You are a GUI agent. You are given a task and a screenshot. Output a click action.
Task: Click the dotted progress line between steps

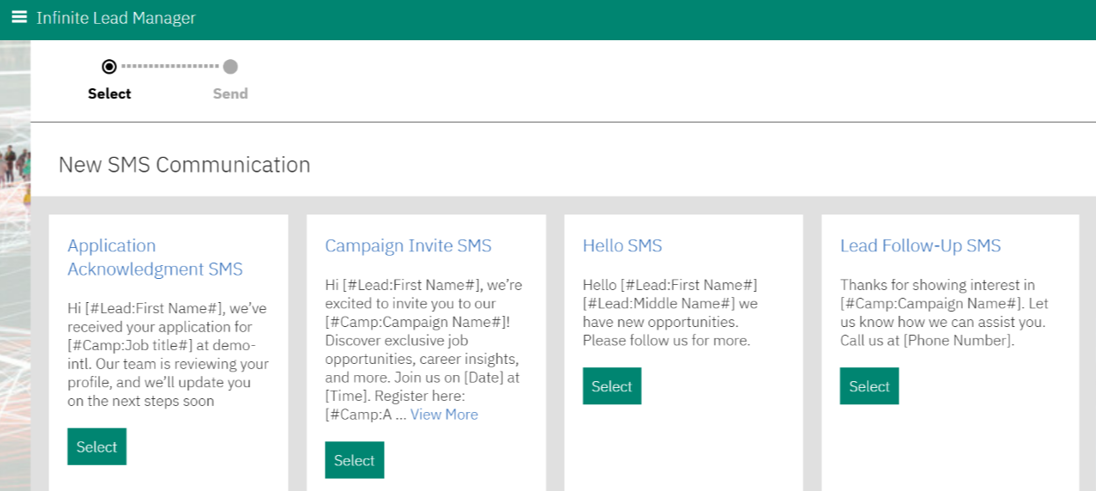(170, 67)
